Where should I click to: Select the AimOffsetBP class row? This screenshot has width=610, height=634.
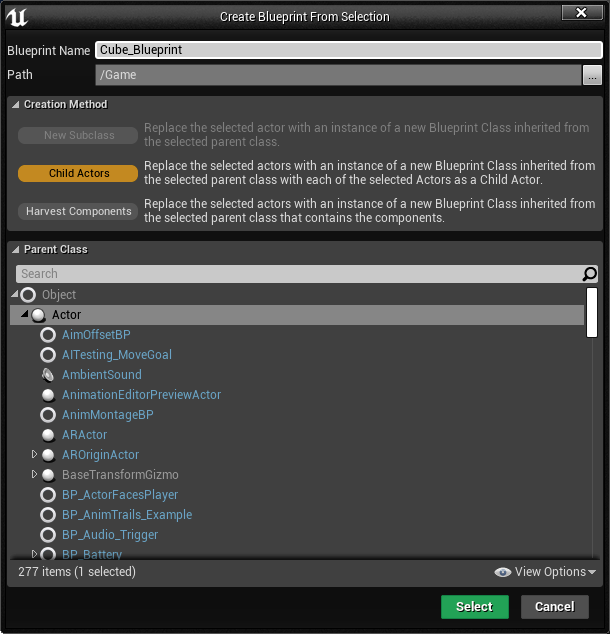(x=297, y=335)
